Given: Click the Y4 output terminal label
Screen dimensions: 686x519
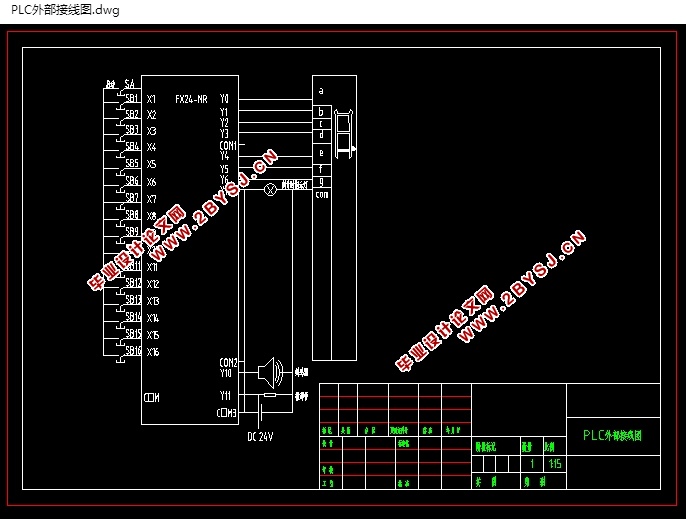Looking at the screenshot, I should pos(224,156).
